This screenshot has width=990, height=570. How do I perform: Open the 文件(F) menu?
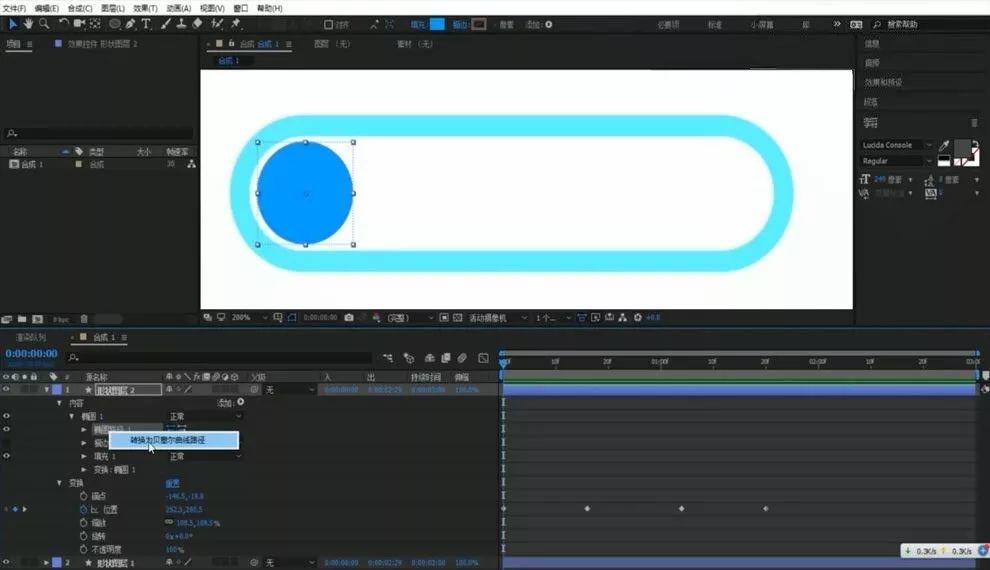coord(15,8)
